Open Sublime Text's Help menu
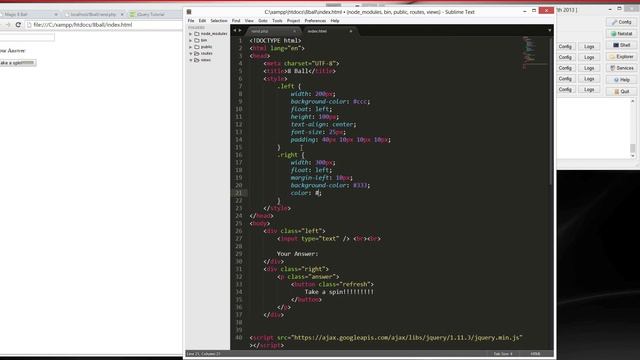 [335, 20]
